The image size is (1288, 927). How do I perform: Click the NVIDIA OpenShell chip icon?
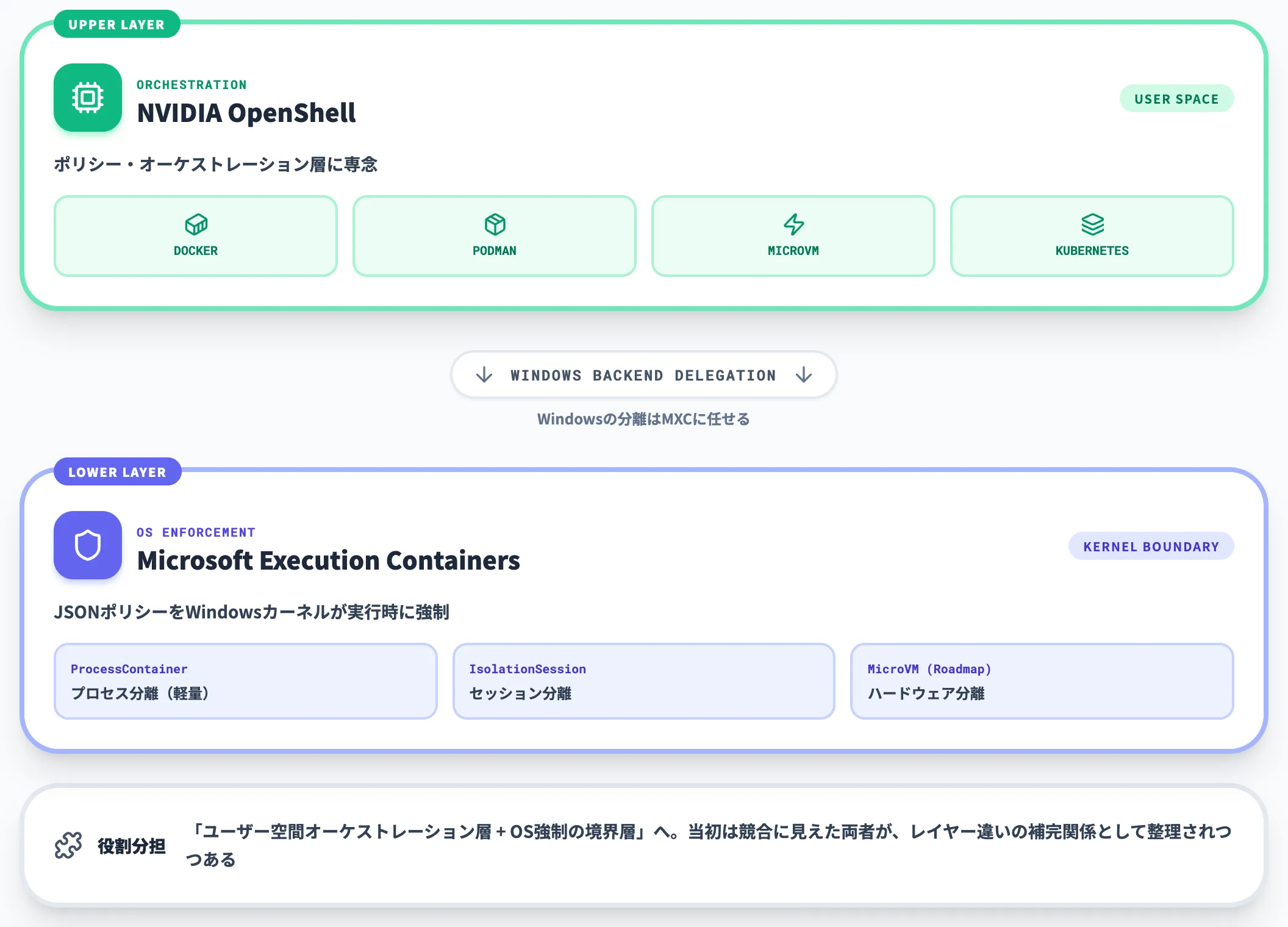click(88, 98)
